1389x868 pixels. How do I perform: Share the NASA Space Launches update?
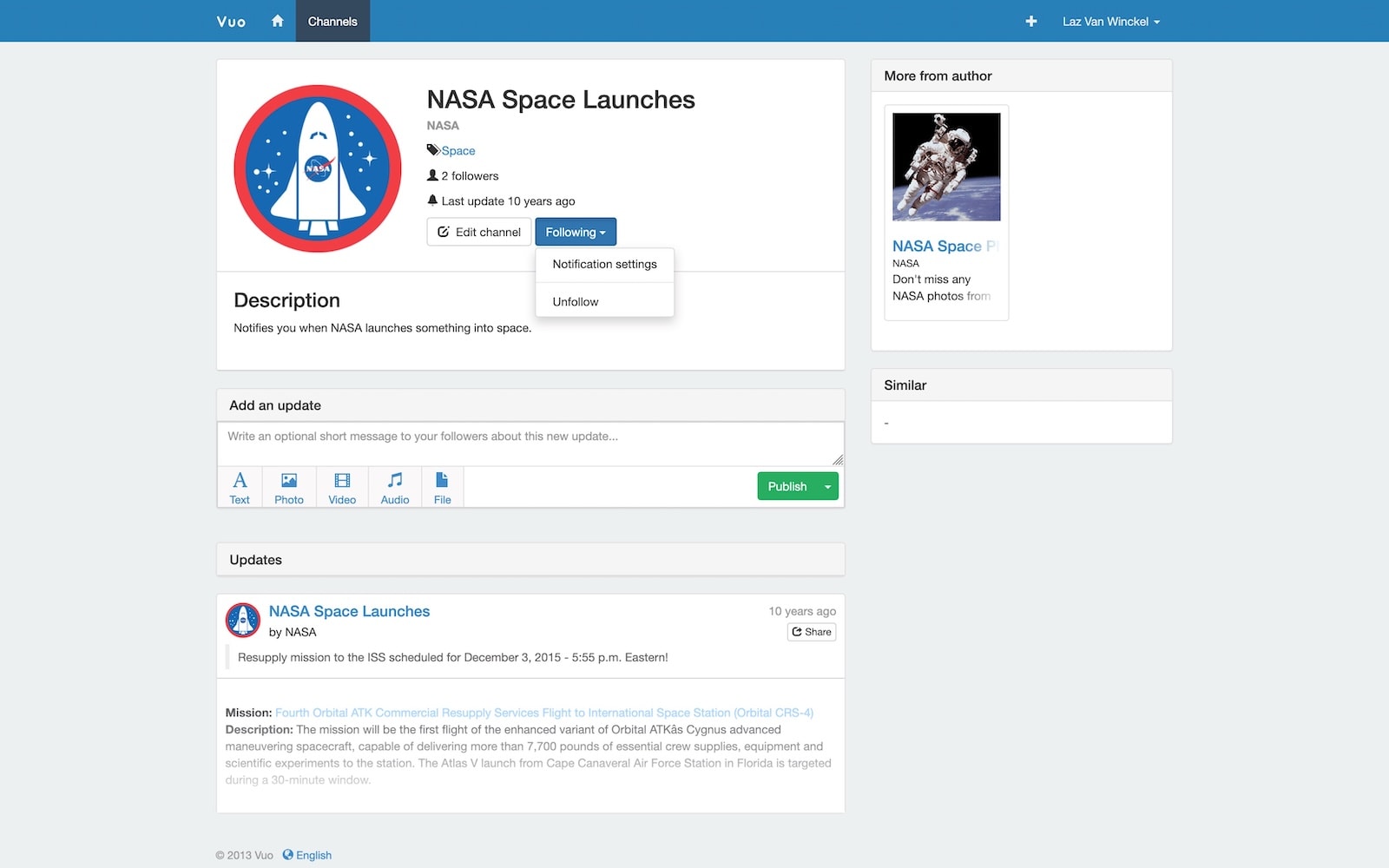coord(812,632)
